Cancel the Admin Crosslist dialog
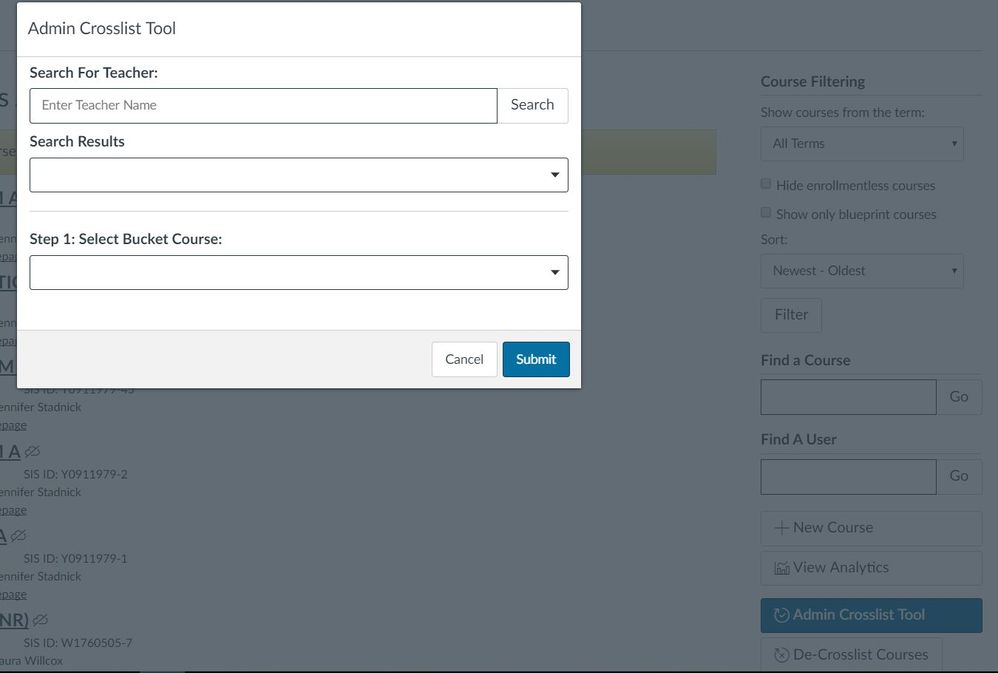Image resolution: width=998 pixels, height=673 pixels. [464, 360]
